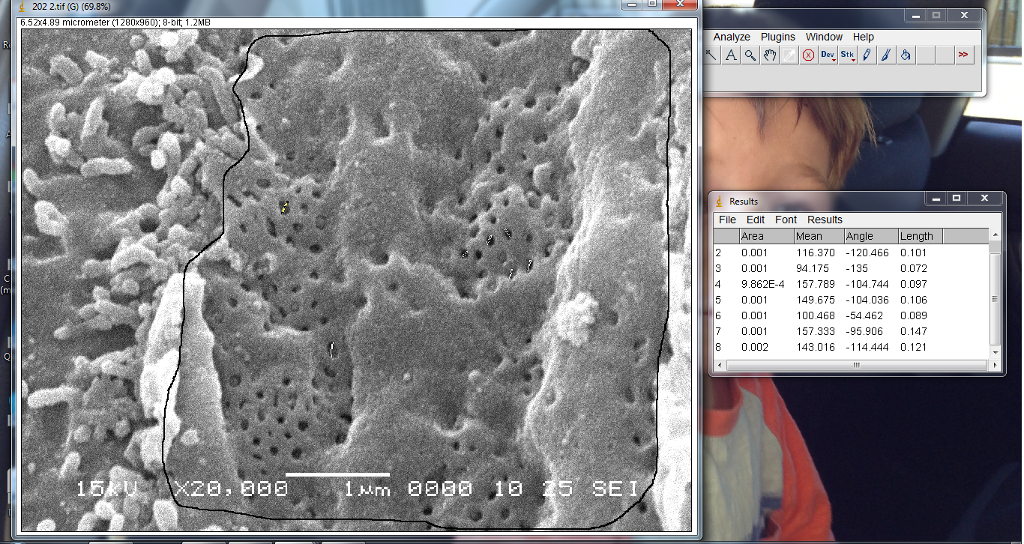The width and height of the screenshot is (1024, 544).
Task: Select the Color picker eyedropper tool
Action: [x=789, y=56]
